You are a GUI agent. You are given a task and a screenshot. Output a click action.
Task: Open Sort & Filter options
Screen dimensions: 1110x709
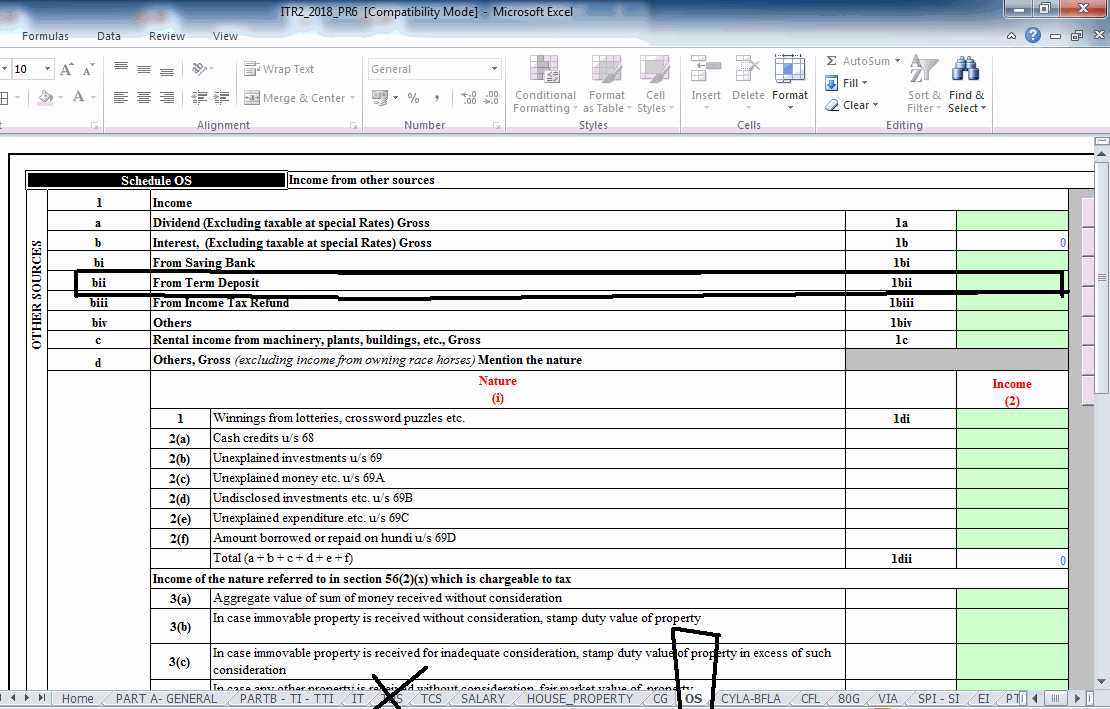pyautogui.click(x=922, y=85)
